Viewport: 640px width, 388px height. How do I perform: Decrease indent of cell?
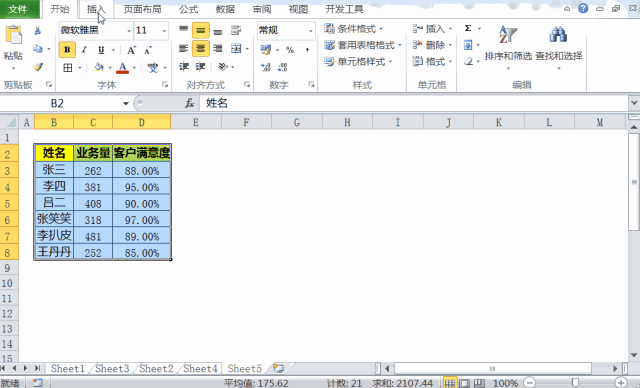tap(184, 67)
